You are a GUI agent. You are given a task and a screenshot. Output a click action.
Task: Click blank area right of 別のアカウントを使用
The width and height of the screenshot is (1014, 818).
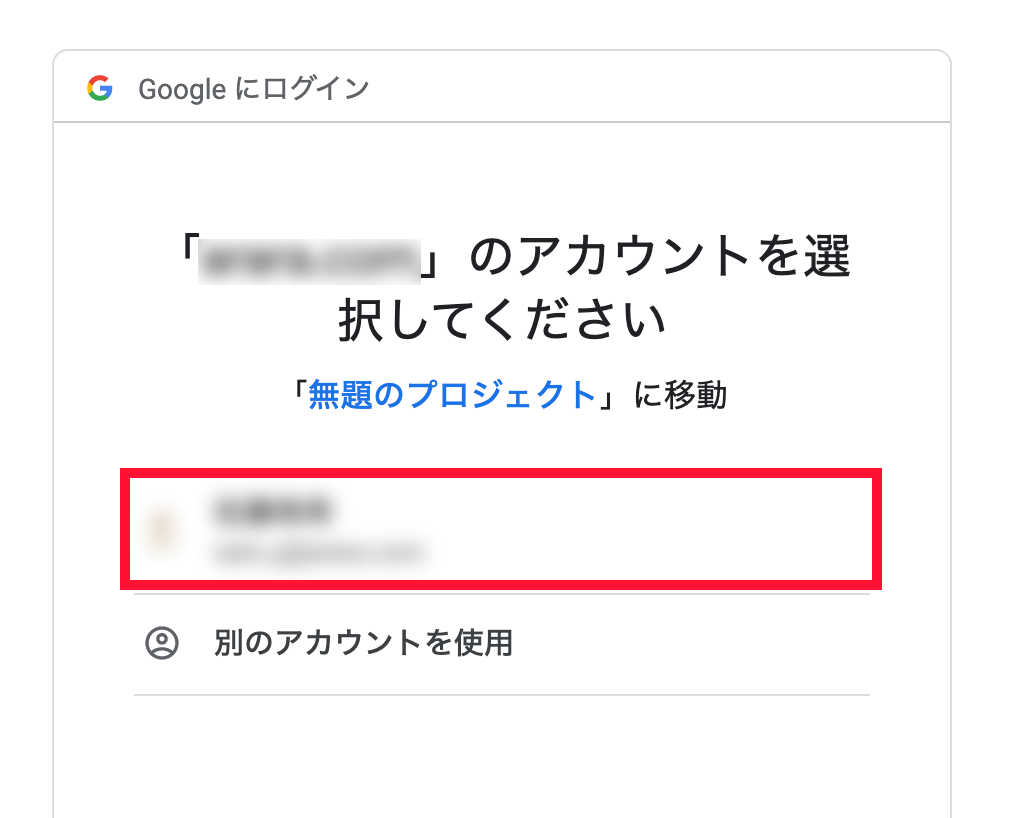[692, 643]
